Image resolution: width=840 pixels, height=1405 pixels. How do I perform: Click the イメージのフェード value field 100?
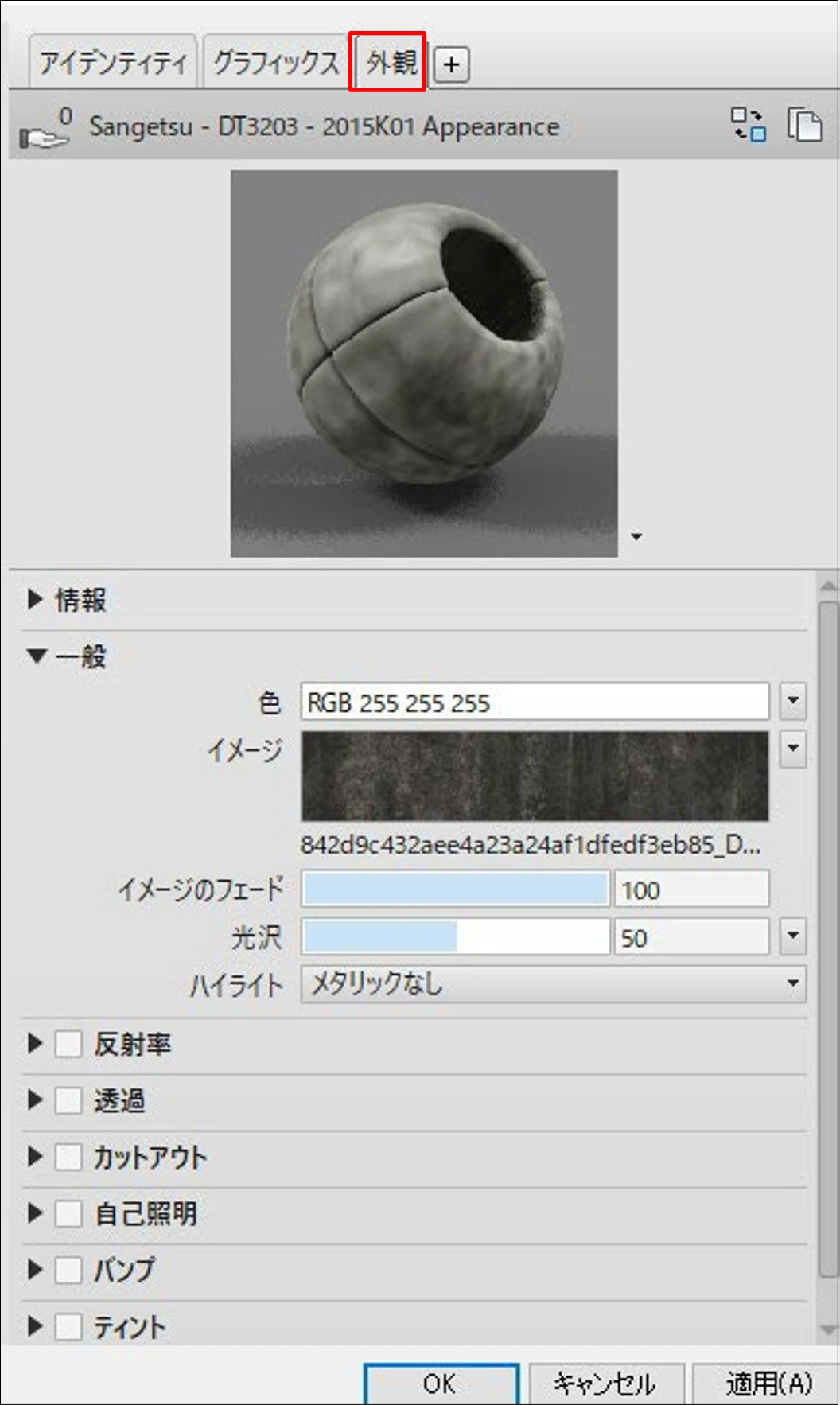(x=691, y=889)
